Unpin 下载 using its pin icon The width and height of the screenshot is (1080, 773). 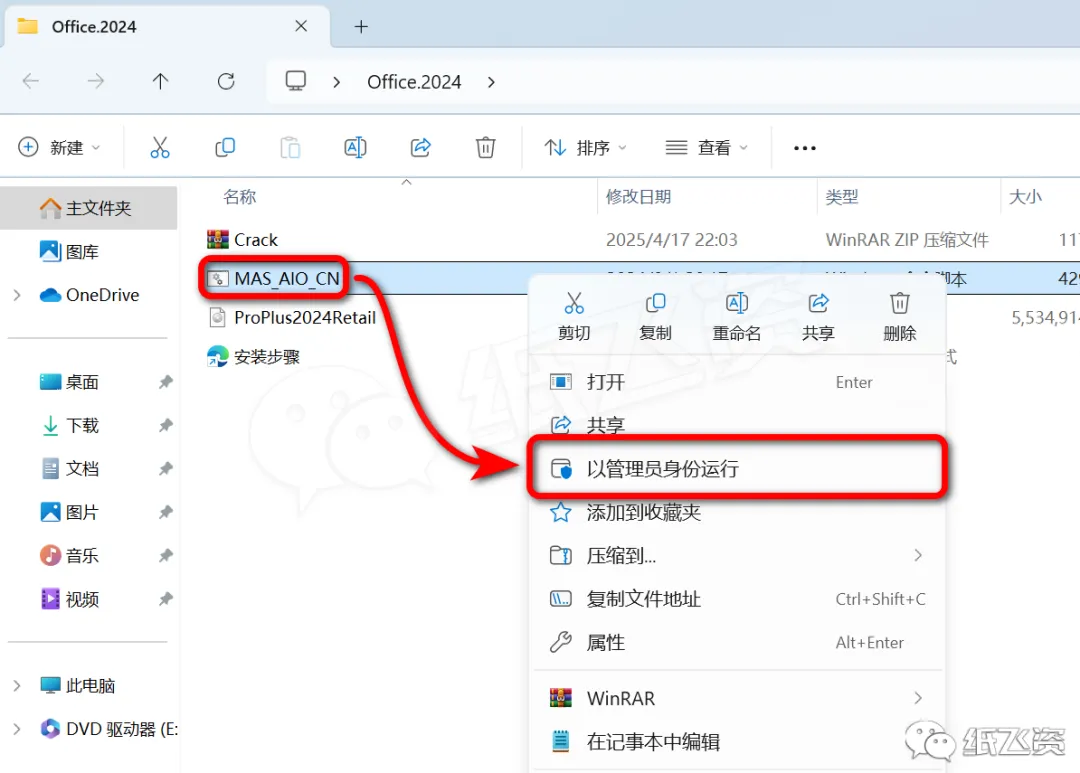click(165, 425)
